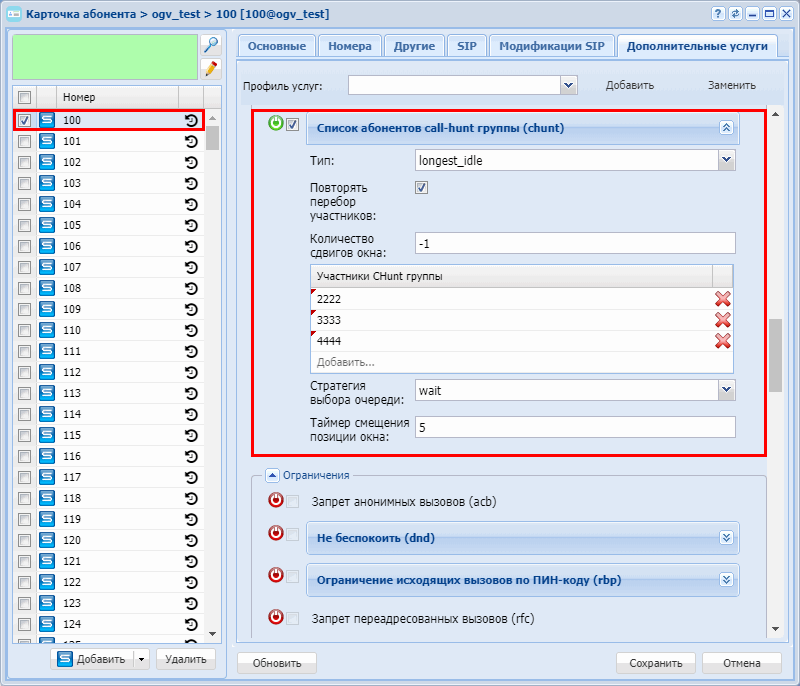Click history icon for number 103
Viewport: 800px width, 686px height.
click(x=191, y=184)
